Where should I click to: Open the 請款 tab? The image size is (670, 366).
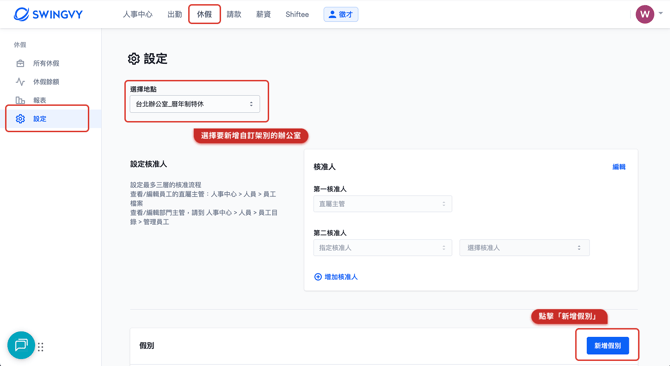tap(234, 14)
